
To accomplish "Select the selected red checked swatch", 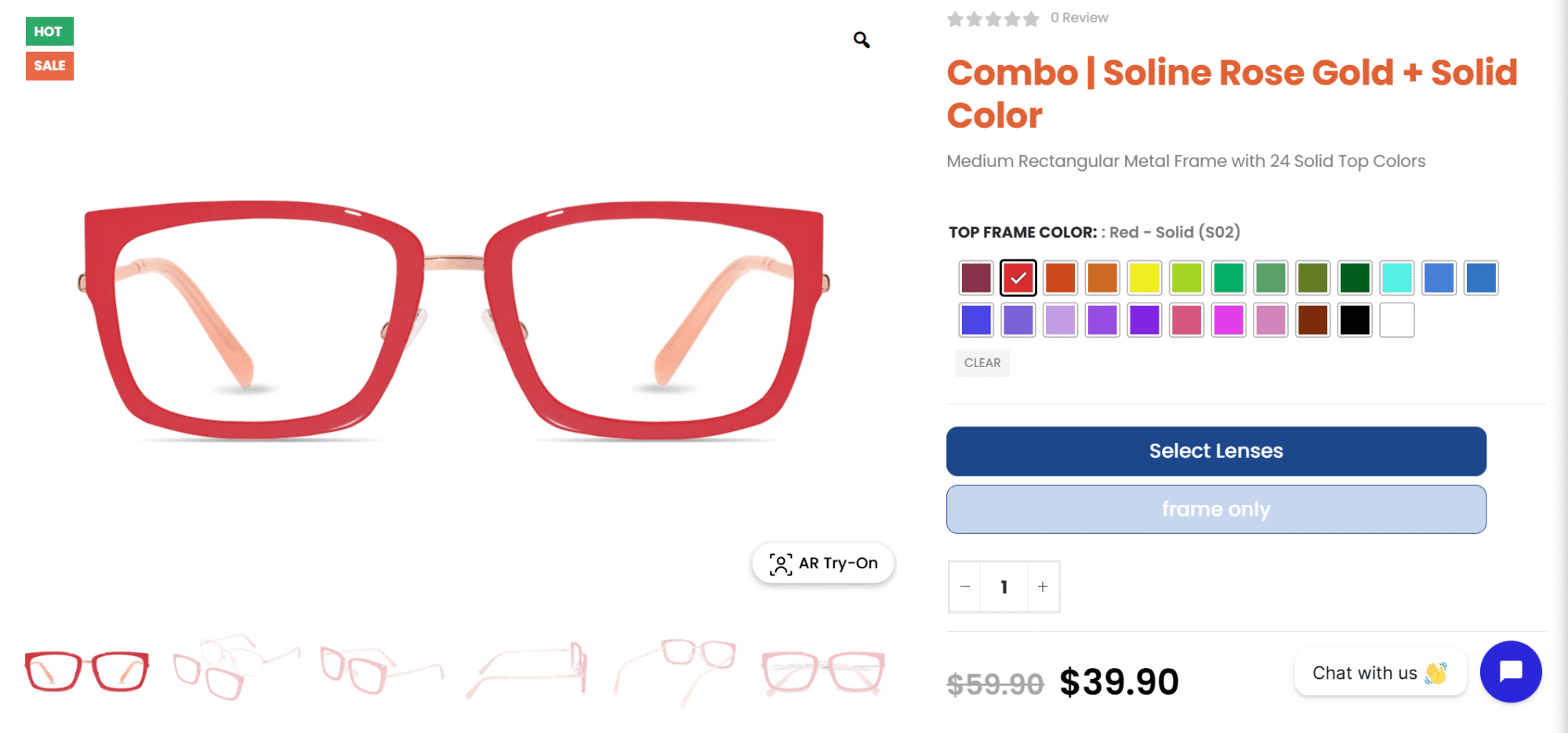I will point(1018,278).
